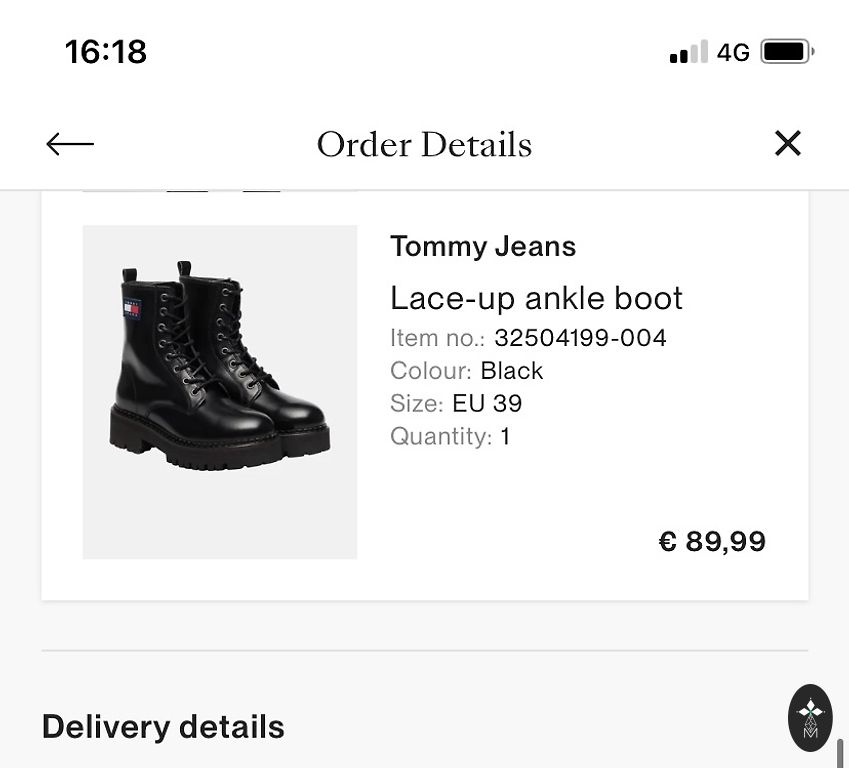Tap the battery status icon
This screenshot has width=849, height=768.
pyautogui.click(x=787, y=52)
